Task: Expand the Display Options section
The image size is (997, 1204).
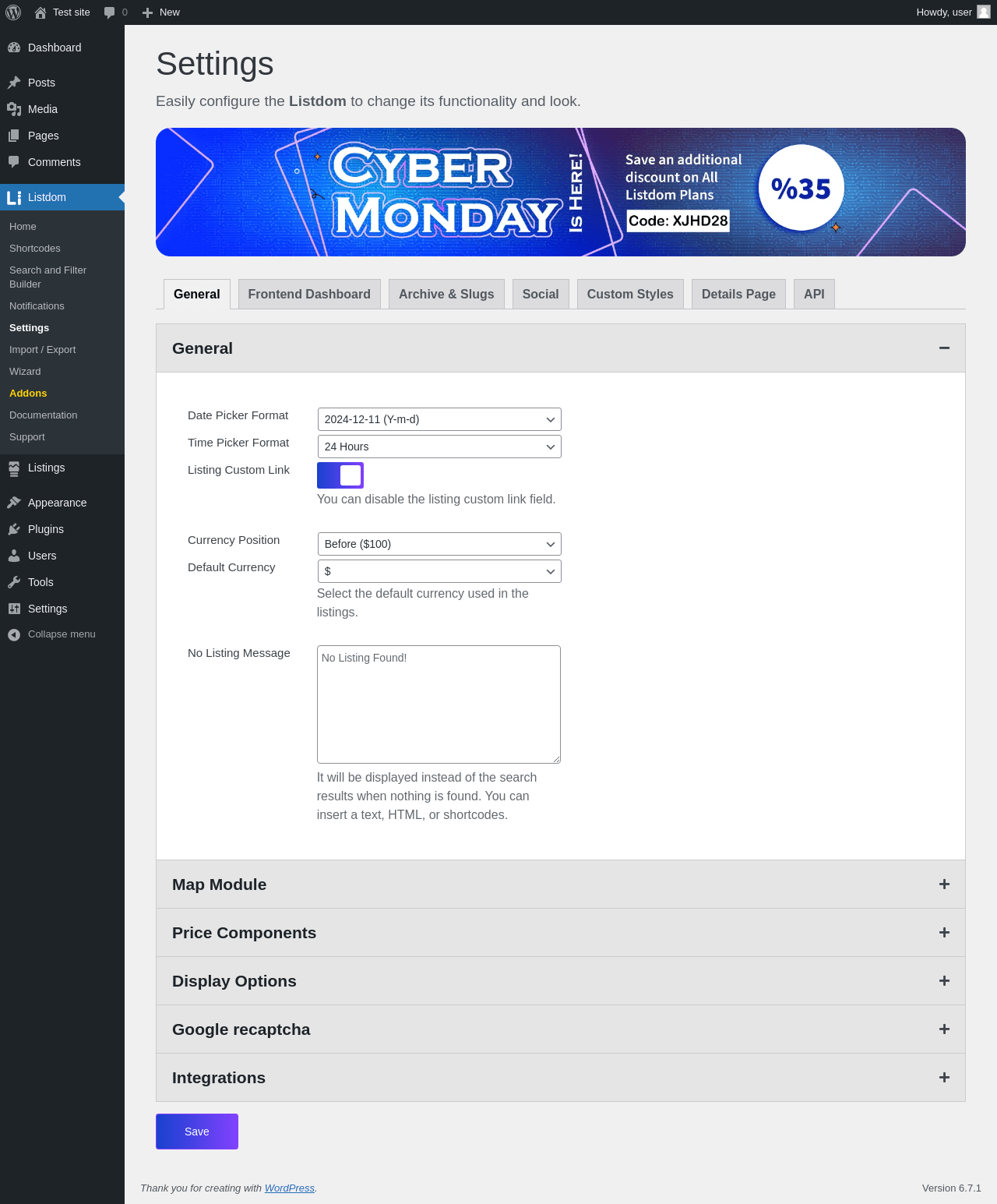Action: click(x=561, y=981)
